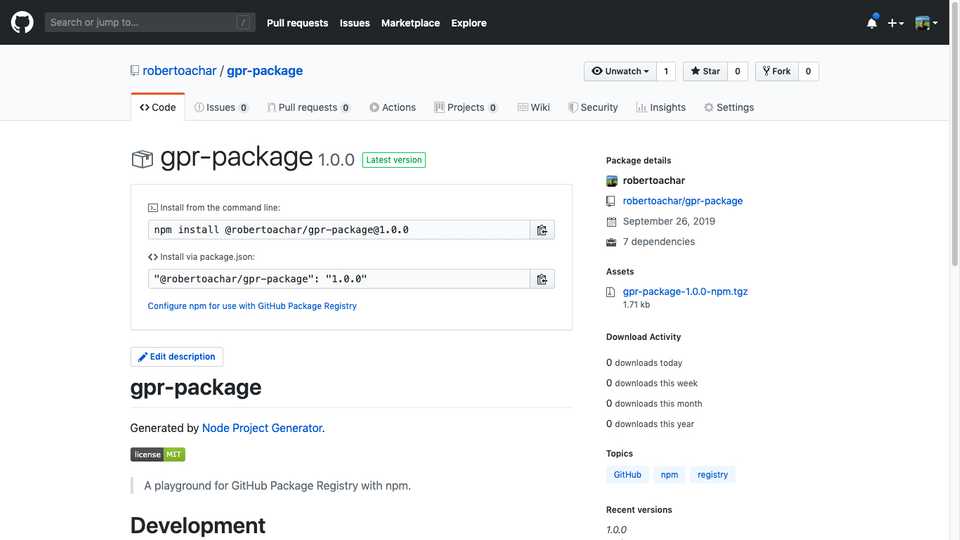Click the dependencies briefcase icon
This screenshot has height=540, width=960.
click(x=611, y=242)
